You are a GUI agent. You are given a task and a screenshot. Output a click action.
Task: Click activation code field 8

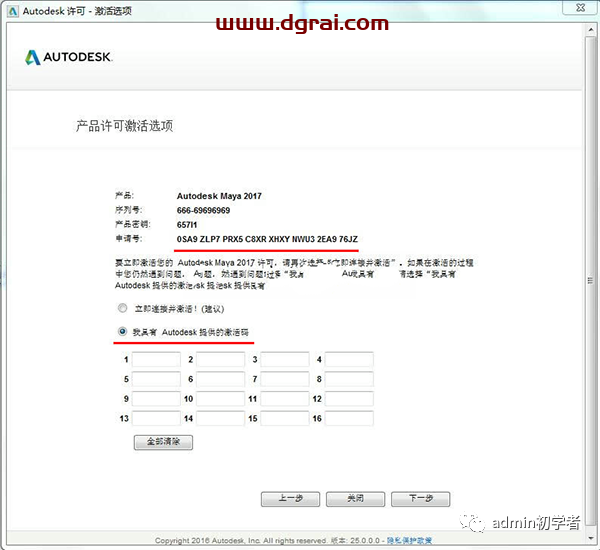[x=349, y=379]
